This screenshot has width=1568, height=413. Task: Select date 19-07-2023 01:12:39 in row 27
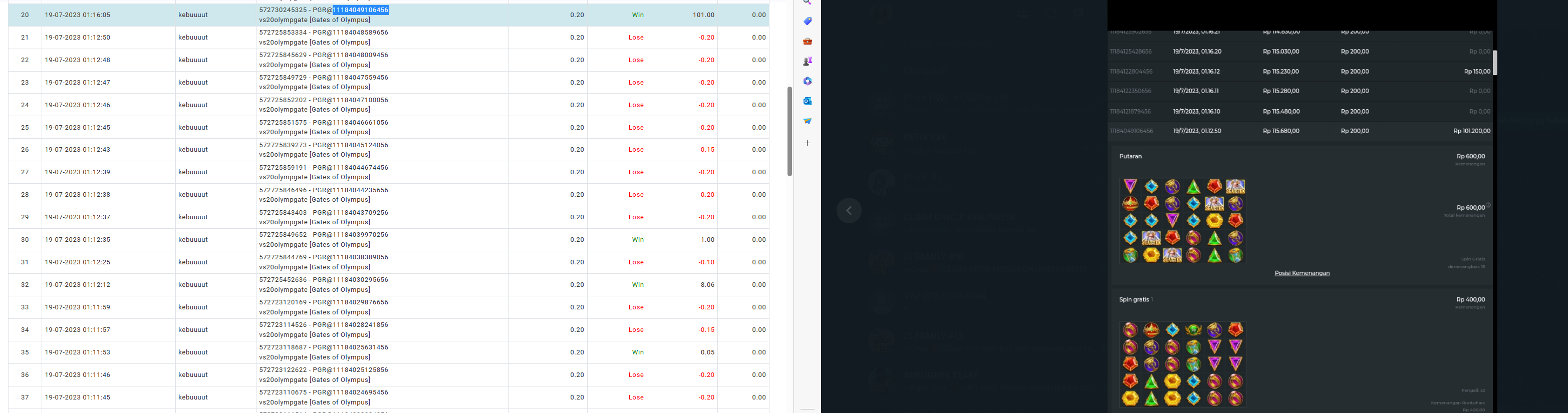pyautogui.click(x=77, y=172)
